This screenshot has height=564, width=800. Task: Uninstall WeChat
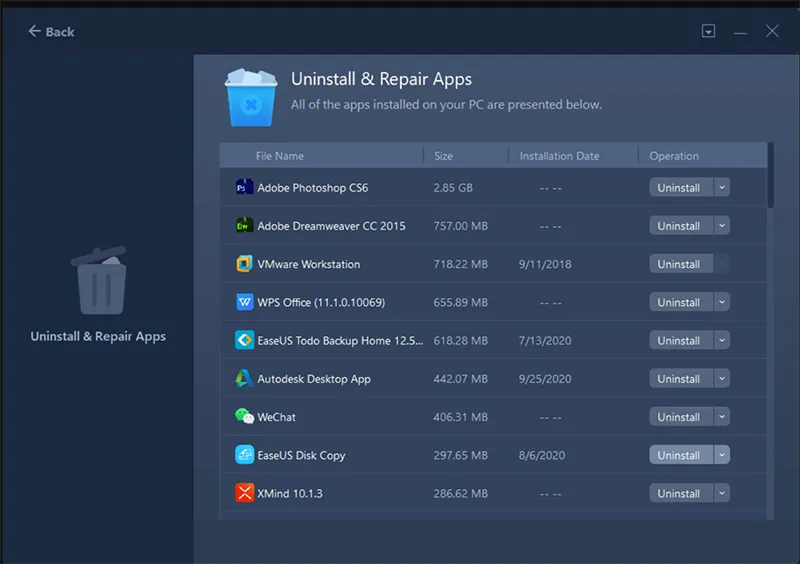point(681,417)
